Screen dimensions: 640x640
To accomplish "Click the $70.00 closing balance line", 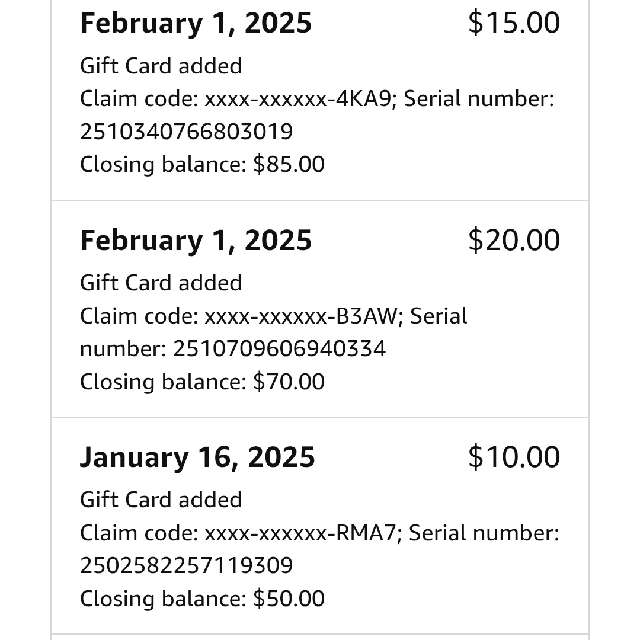I will coord(202,381).
